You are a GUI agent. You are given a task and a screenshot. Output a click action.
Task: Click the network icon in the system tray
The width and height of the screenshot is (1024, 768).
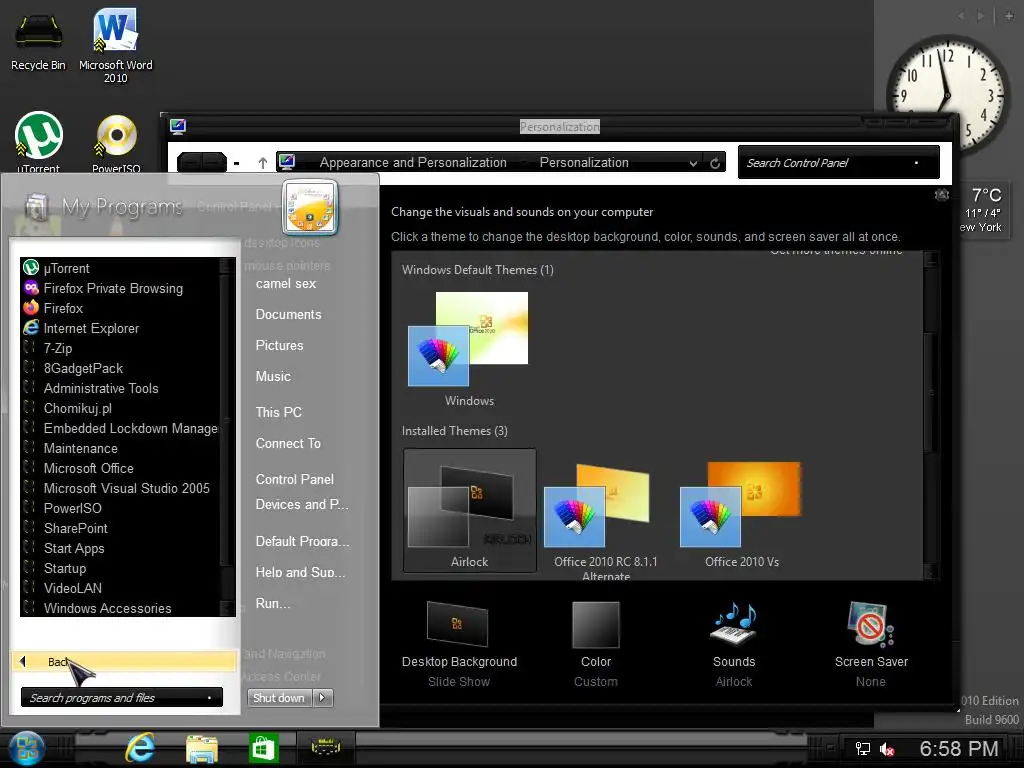(863, 749)
